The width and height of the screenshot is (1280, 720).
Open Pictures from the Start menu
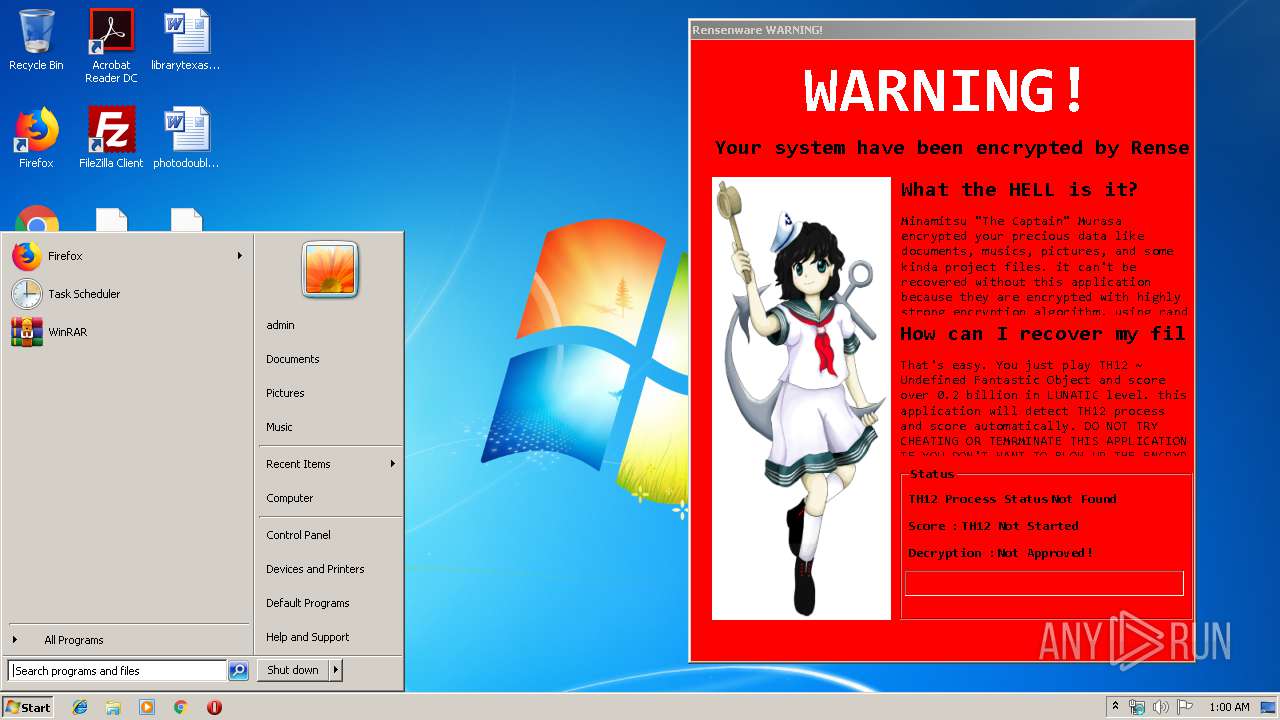click(x=285, y=393)
